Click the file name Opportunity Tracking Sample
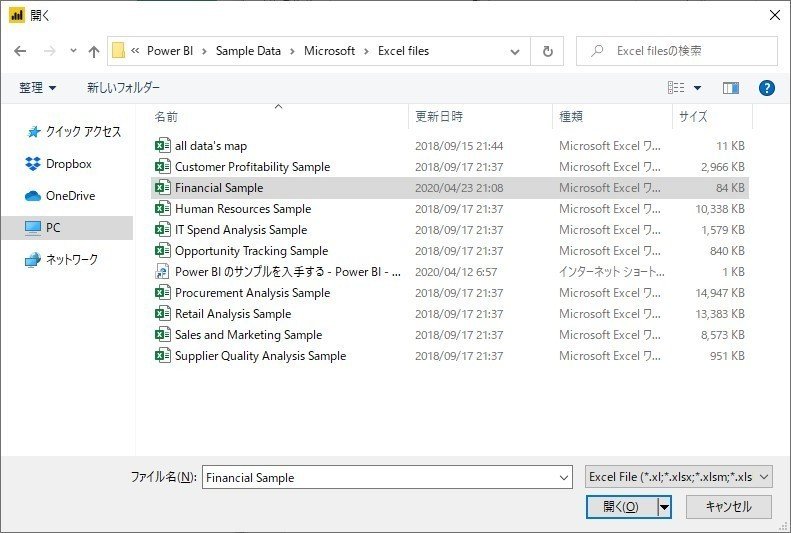 coord(251,251)
